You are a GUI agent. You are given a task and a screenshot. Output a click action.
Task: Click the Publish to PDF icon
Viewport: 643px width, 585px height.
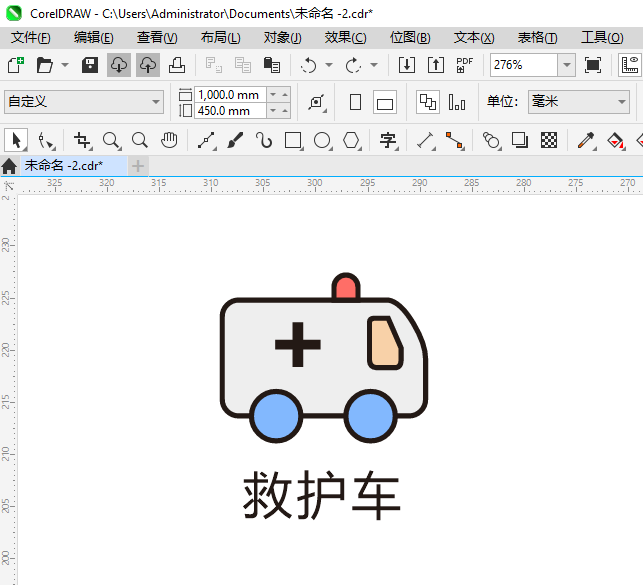pos(465,65)
